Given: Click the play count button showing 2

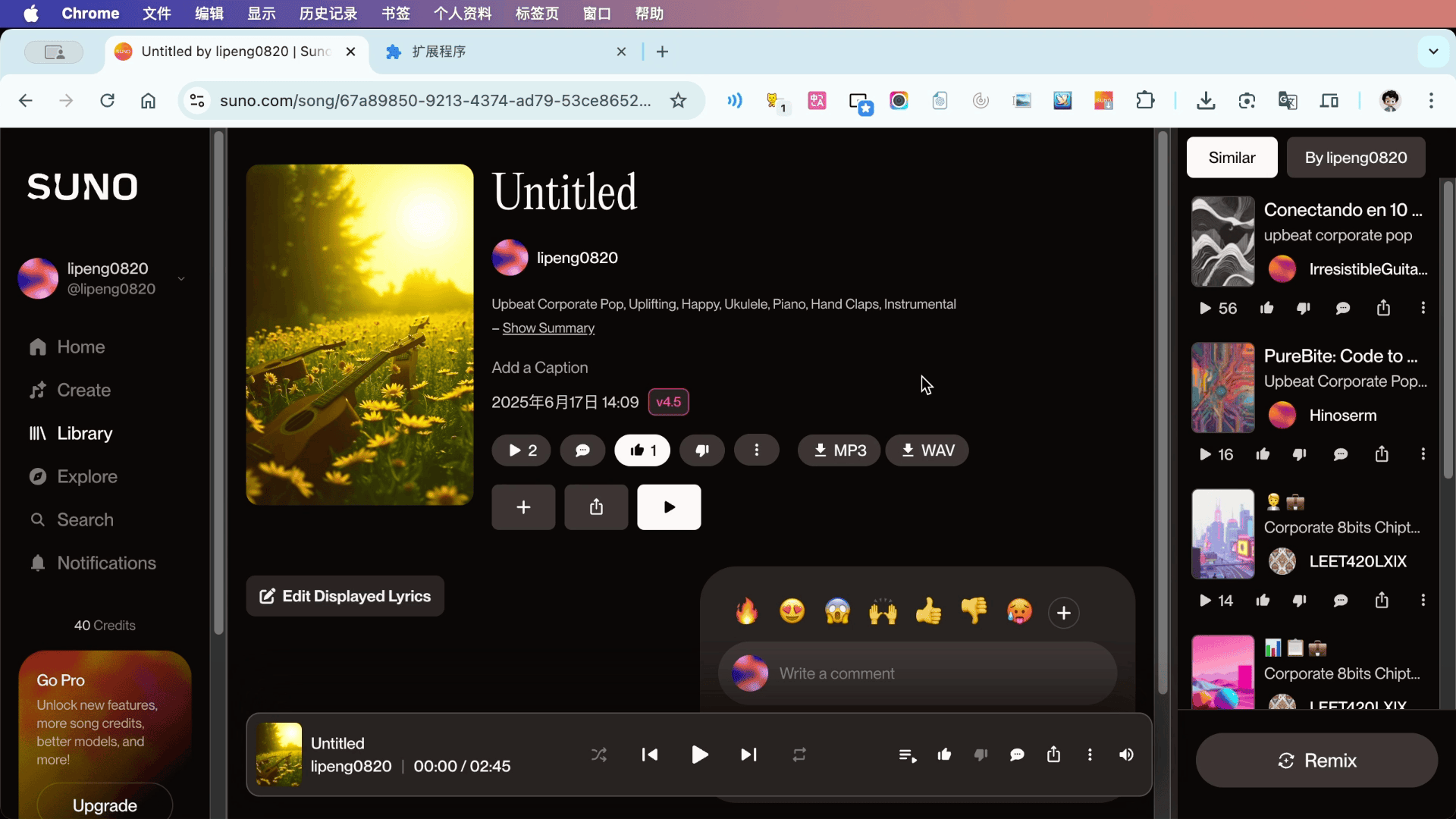Looking at the screenshot, I should 522,450.
